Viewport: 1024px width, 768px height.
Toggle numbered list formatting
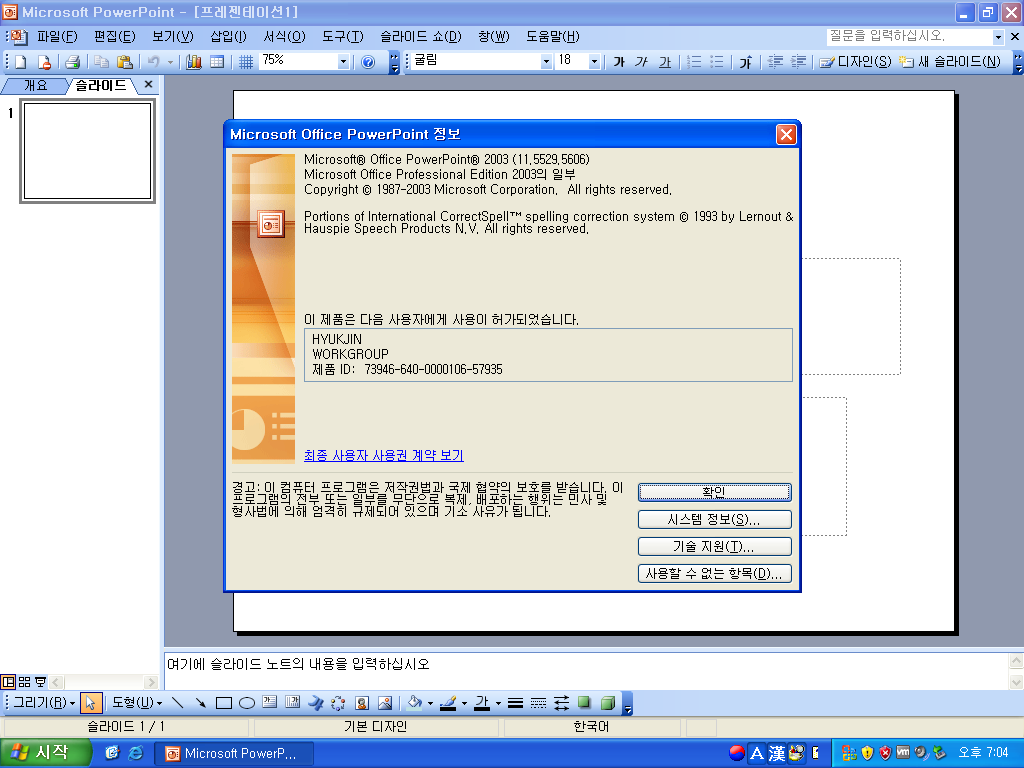click(x=694, y=62)
